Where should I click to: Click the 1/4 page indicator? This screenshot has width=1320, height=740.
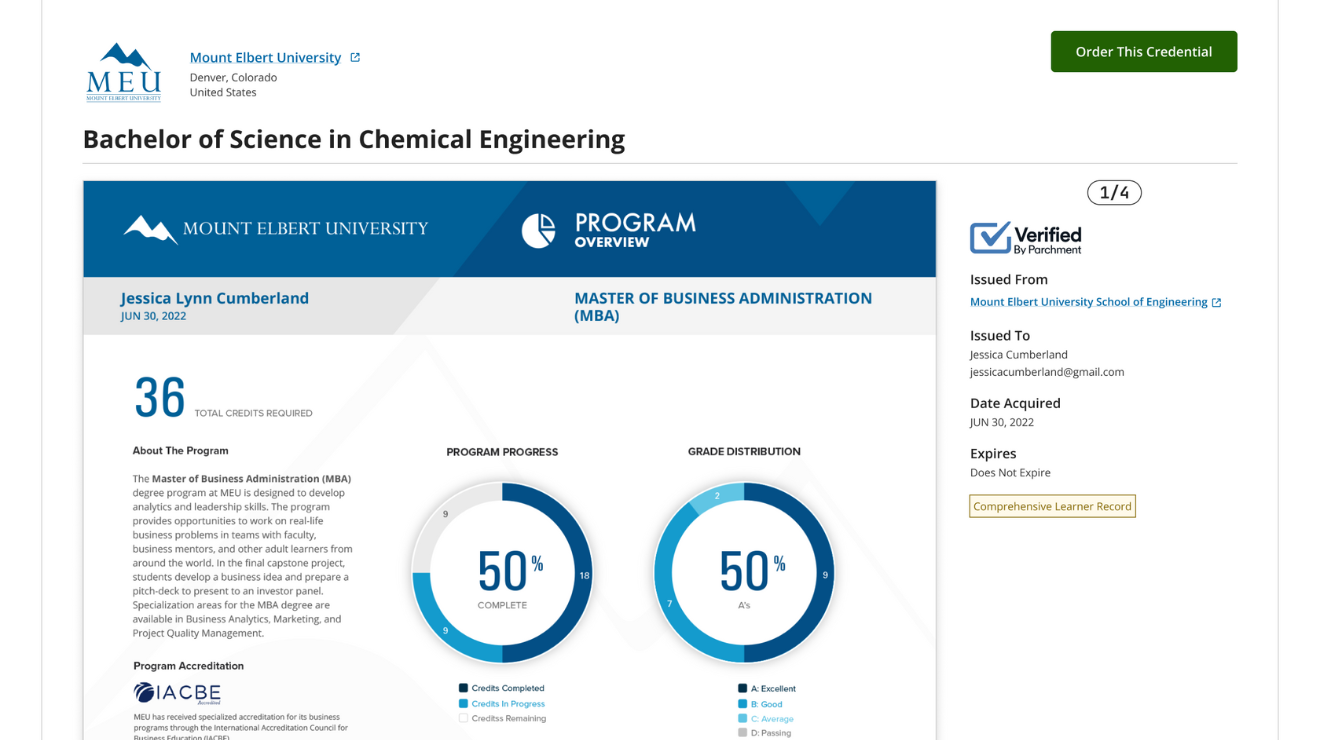coord(1114,192)
